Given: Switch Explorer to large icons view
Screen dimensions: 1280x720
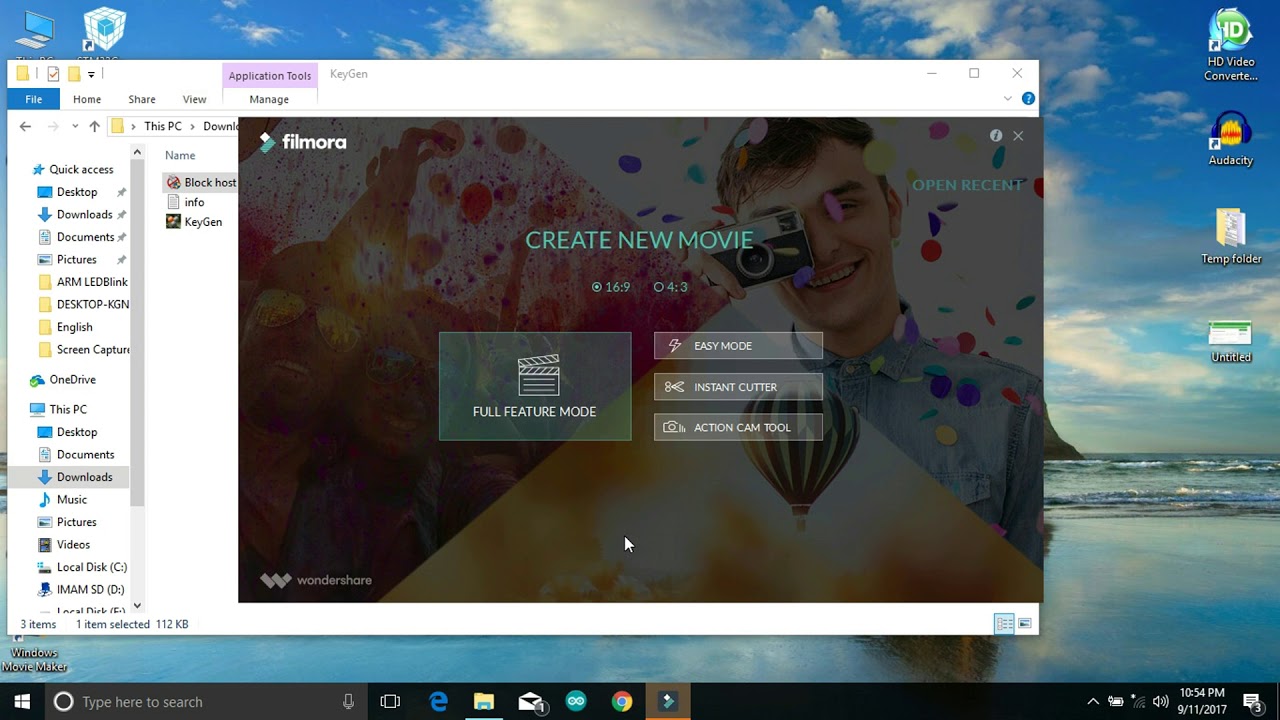Looking at the screenshot, I should pos(1025,624).
